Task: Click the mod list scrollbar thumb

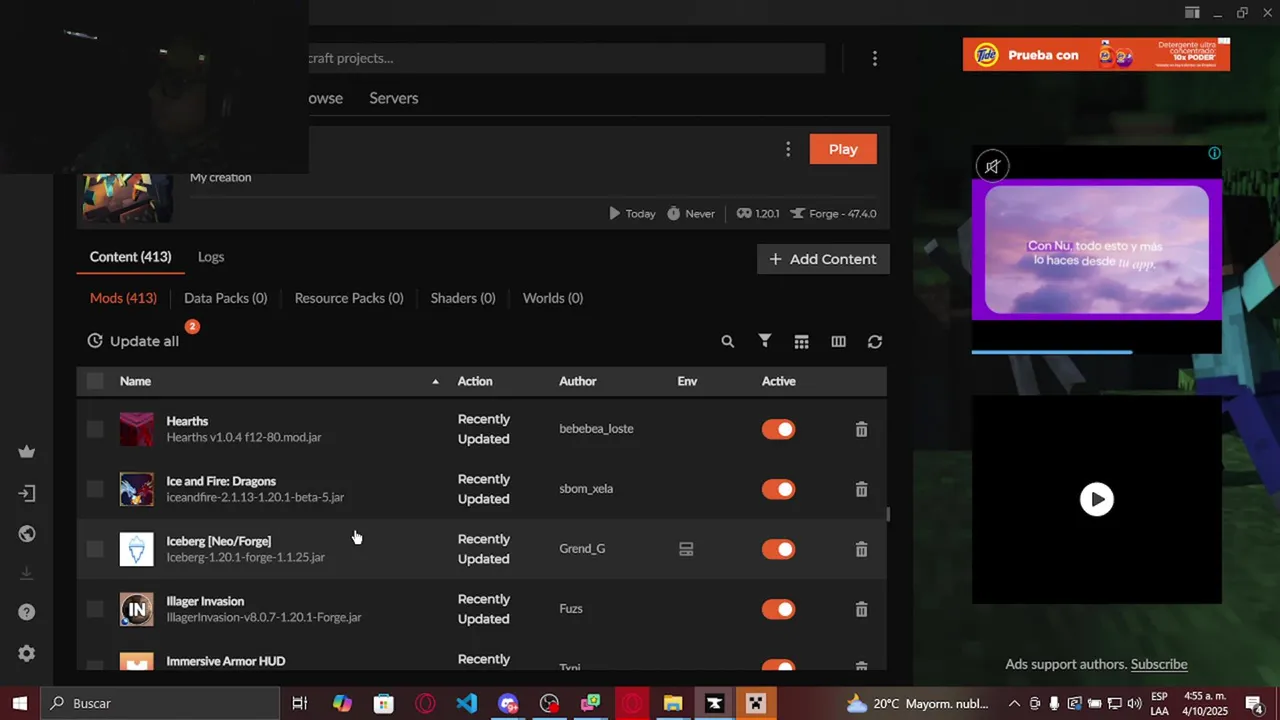Action: tap(887, 515)
